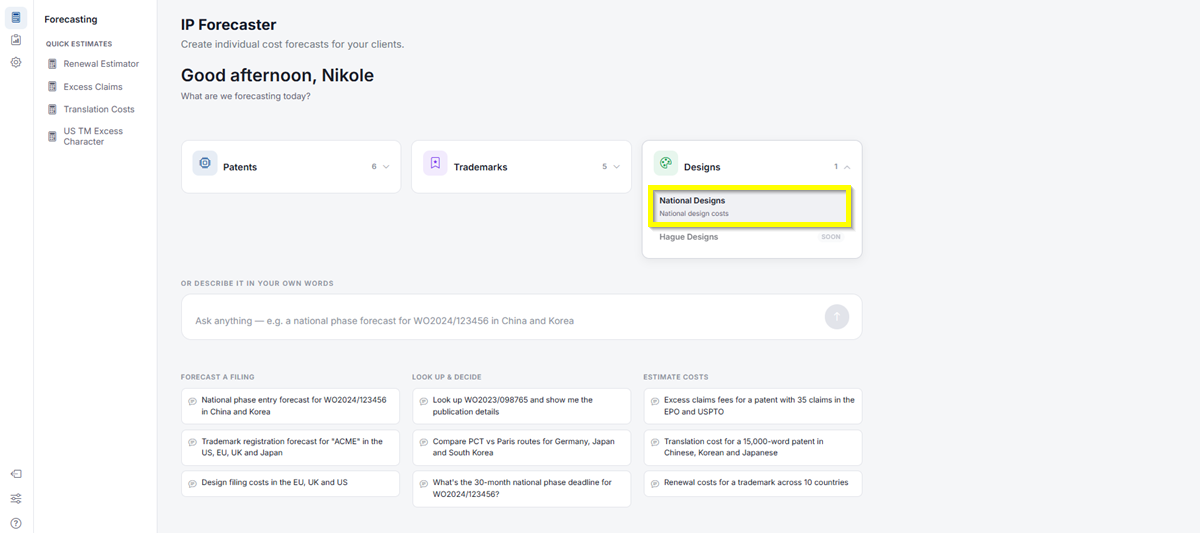Open US TM Excess Character estimate
The width and height of the screenshot is (1200, 533).
[x=93, y=136]
